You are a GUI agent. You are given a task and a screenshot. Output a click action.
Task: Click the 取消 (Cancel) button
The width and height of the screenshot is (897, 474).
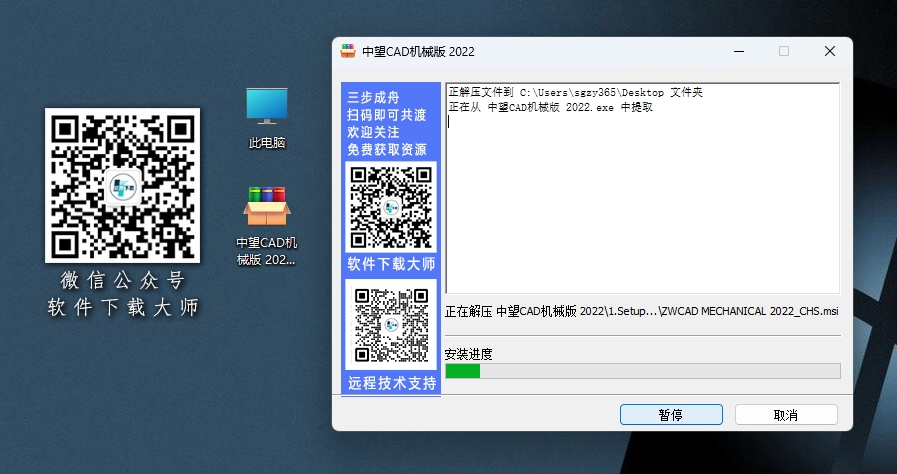[786, 415]
